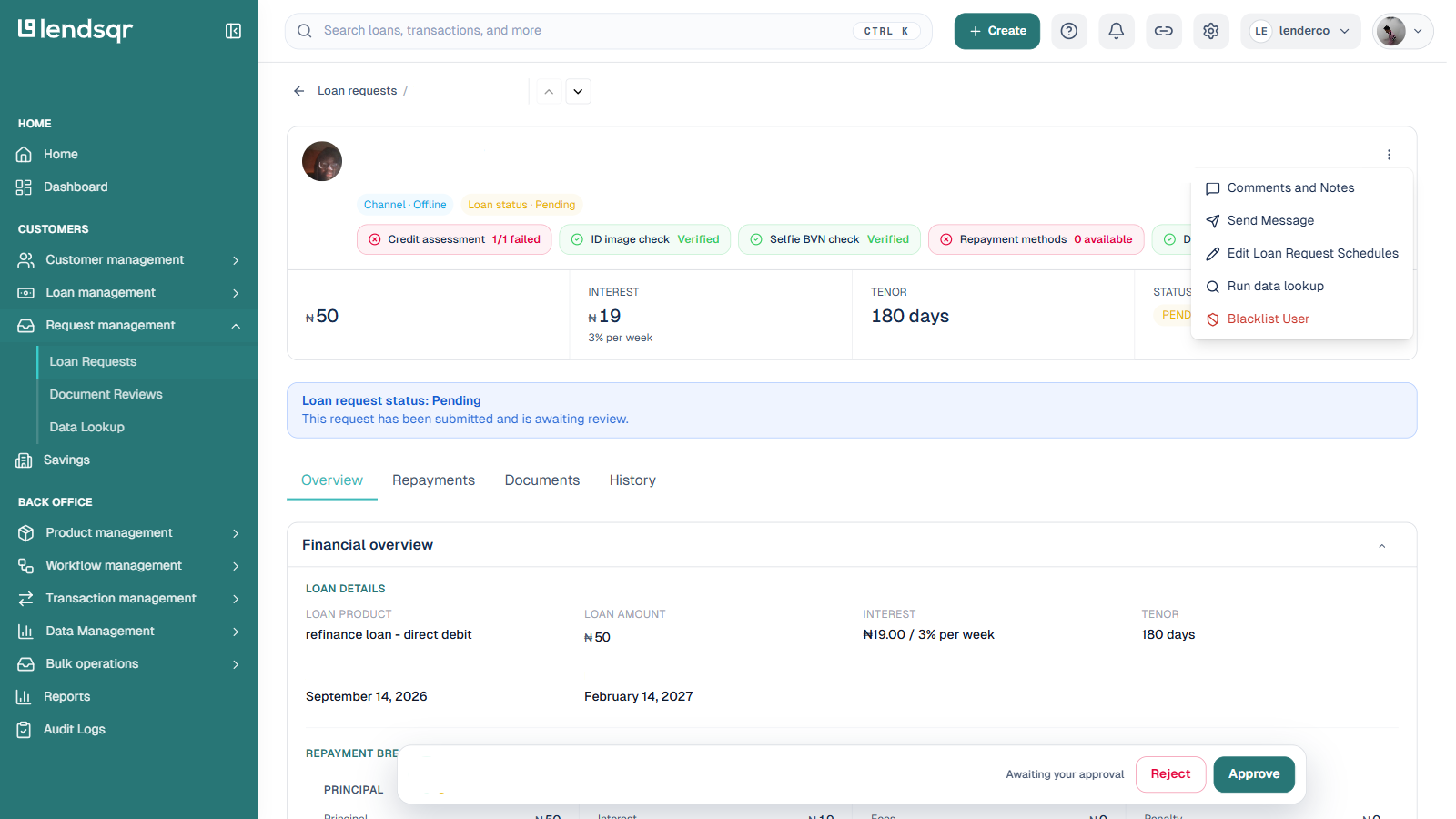Collapse the sidebar using the panel icon
Screen dimensions: 1456x819
[x=233, y=31]
